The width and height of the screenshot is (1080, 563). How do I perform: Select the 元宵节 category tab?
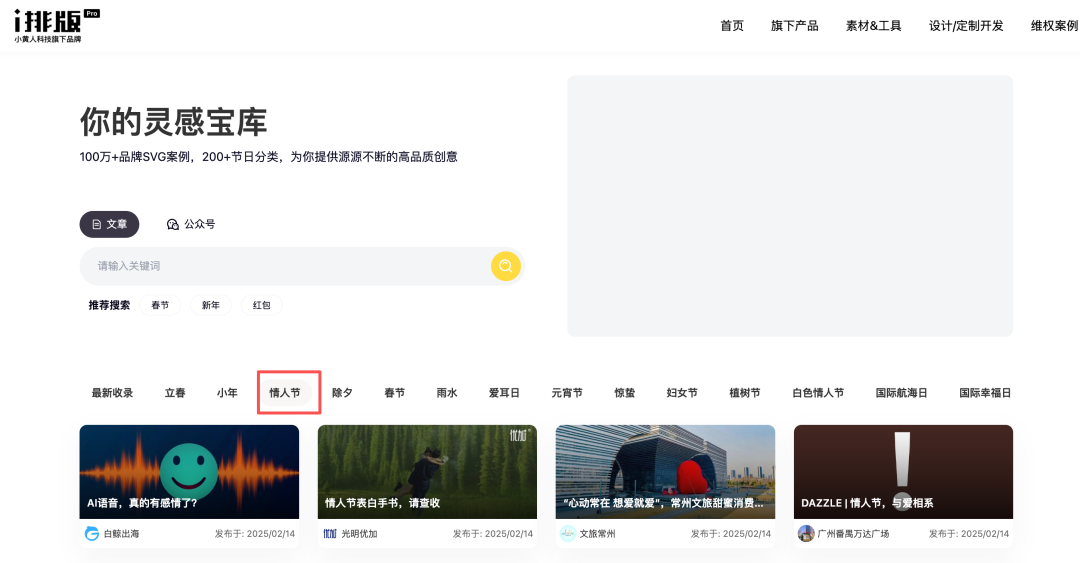point(567,393)
